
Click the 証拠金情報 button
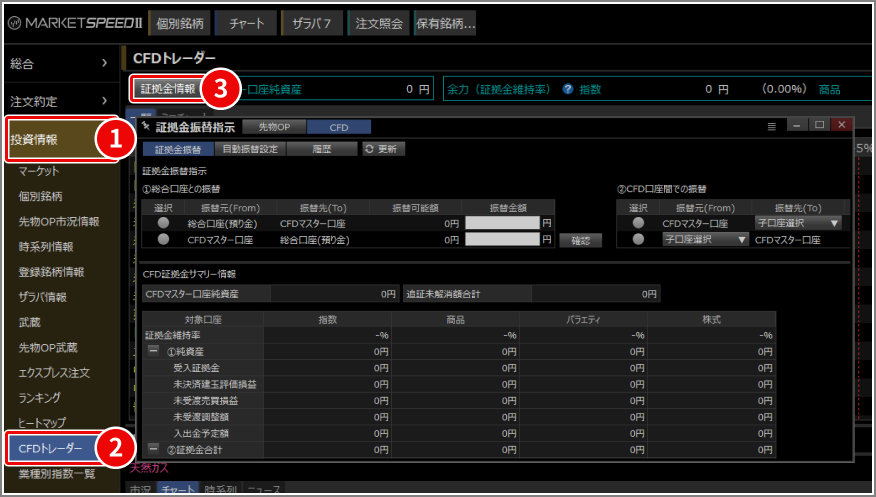168,89
